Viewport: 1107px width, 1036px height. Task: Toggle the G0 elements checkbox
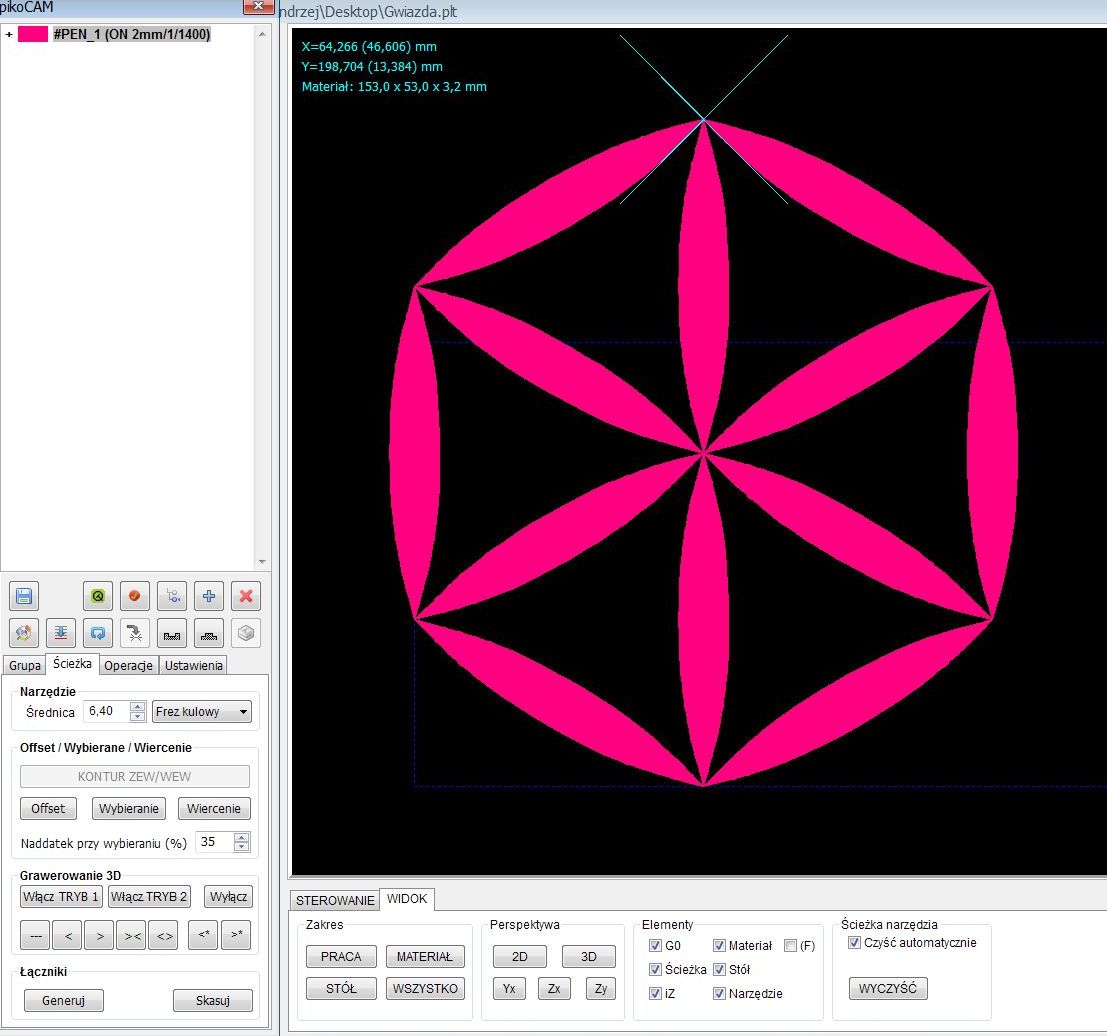(x=655, y=946)
